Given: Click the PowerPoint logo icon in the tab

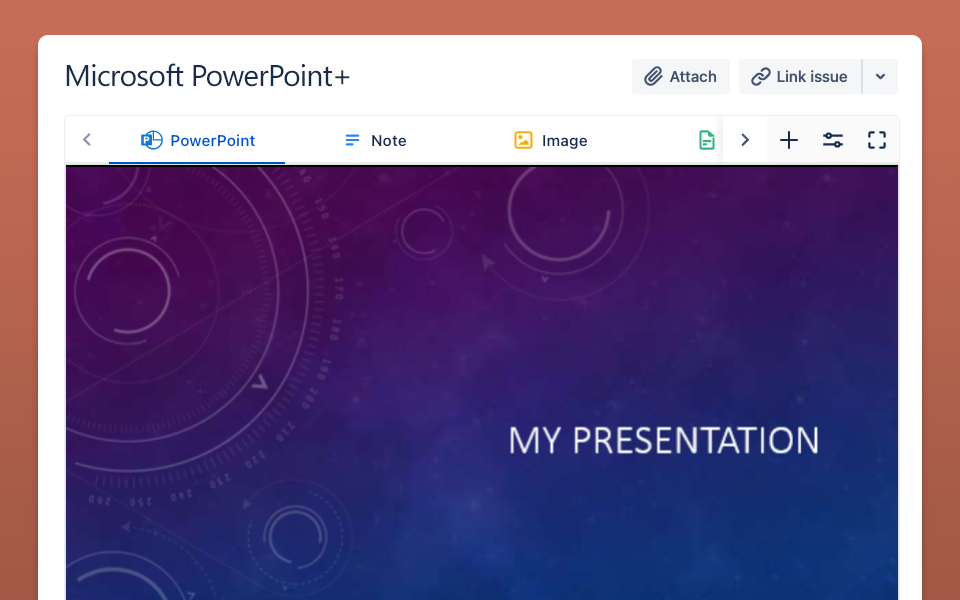Looking at the screenshot, I should point(152,140).
